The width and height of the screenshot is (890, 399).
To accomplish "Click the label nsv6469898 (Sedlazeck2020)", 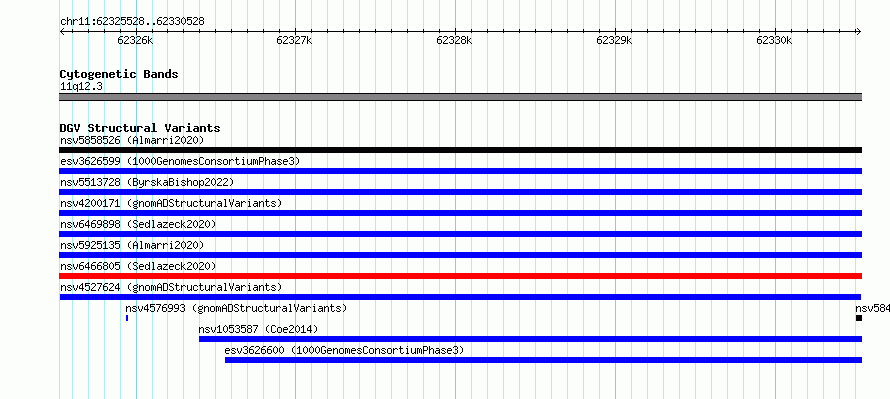I will click(138, 224).
